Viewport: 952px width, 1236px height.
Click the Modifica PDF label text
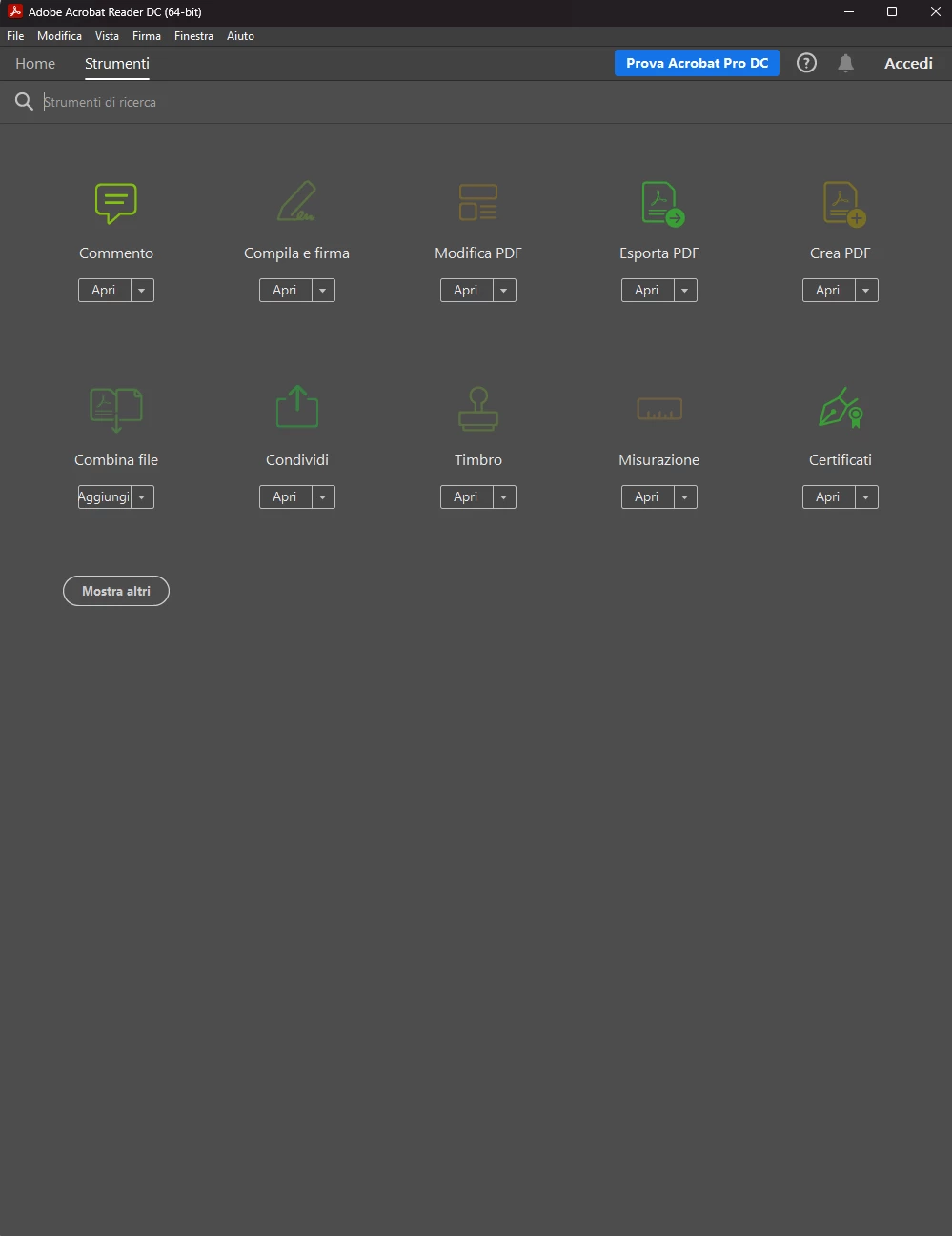pos(478,253)
